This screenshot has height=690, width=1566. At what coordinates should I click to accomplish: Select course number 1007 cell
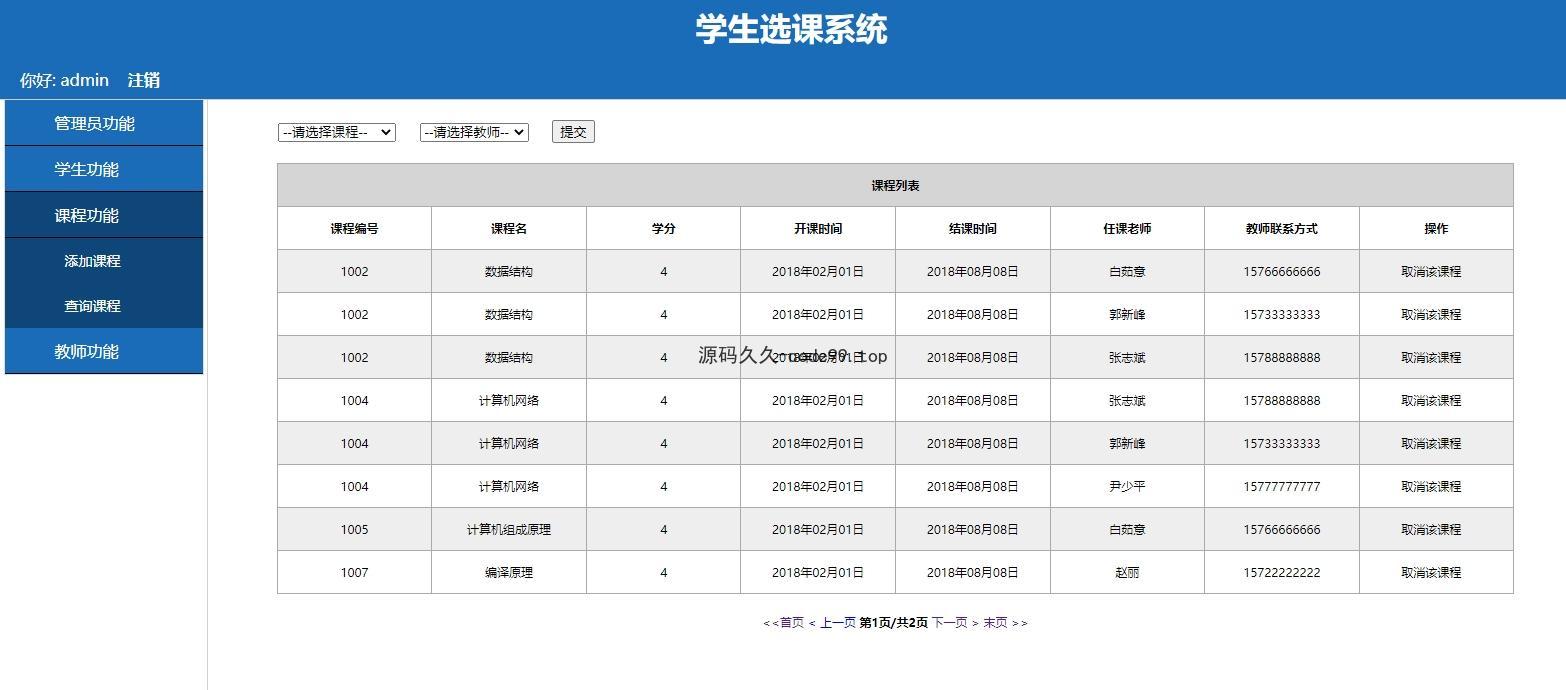[x=354, y=573]
